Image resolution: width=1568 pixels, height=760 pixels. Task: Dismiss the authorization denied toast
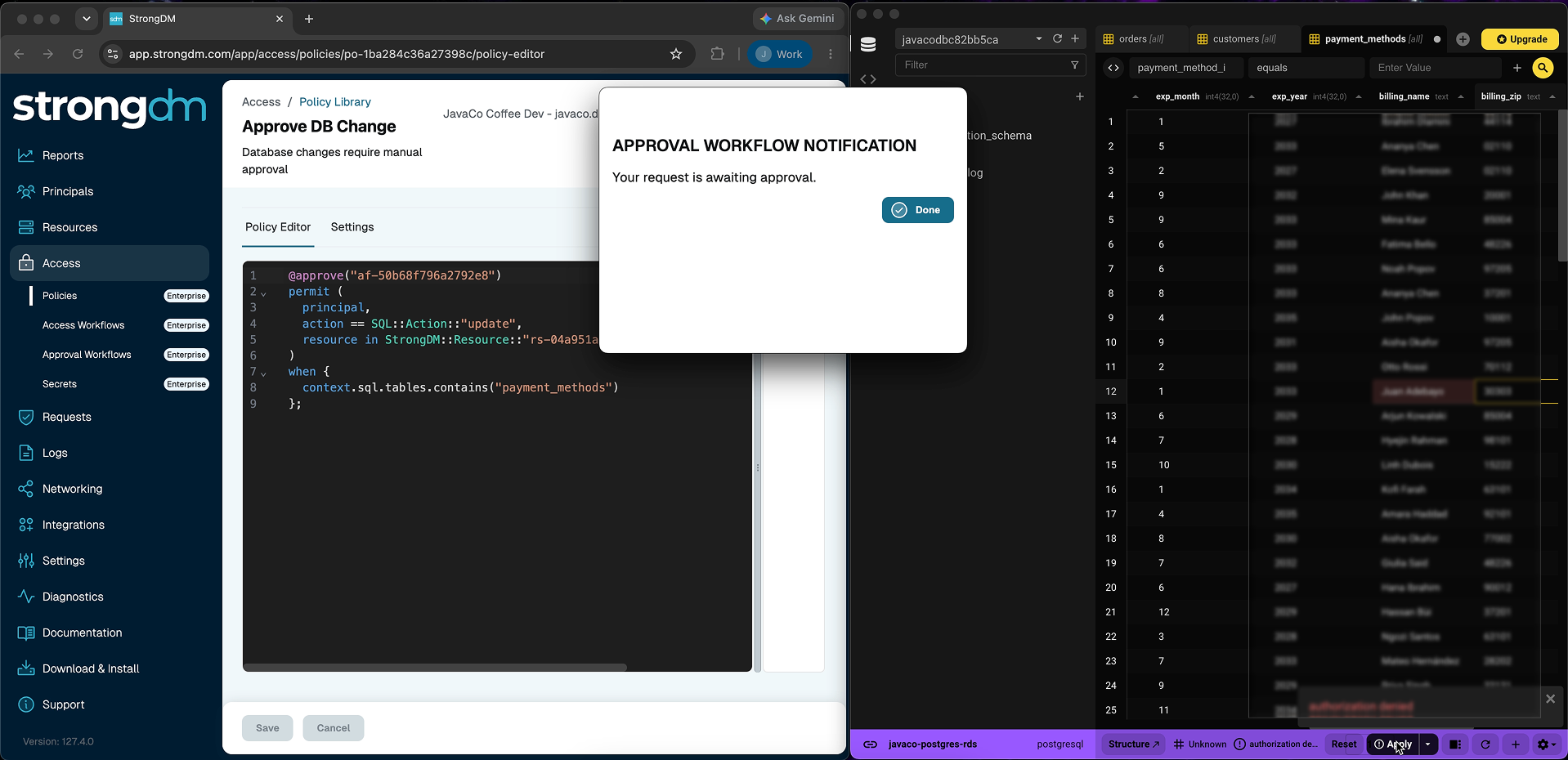click(x=1550, y=699)
